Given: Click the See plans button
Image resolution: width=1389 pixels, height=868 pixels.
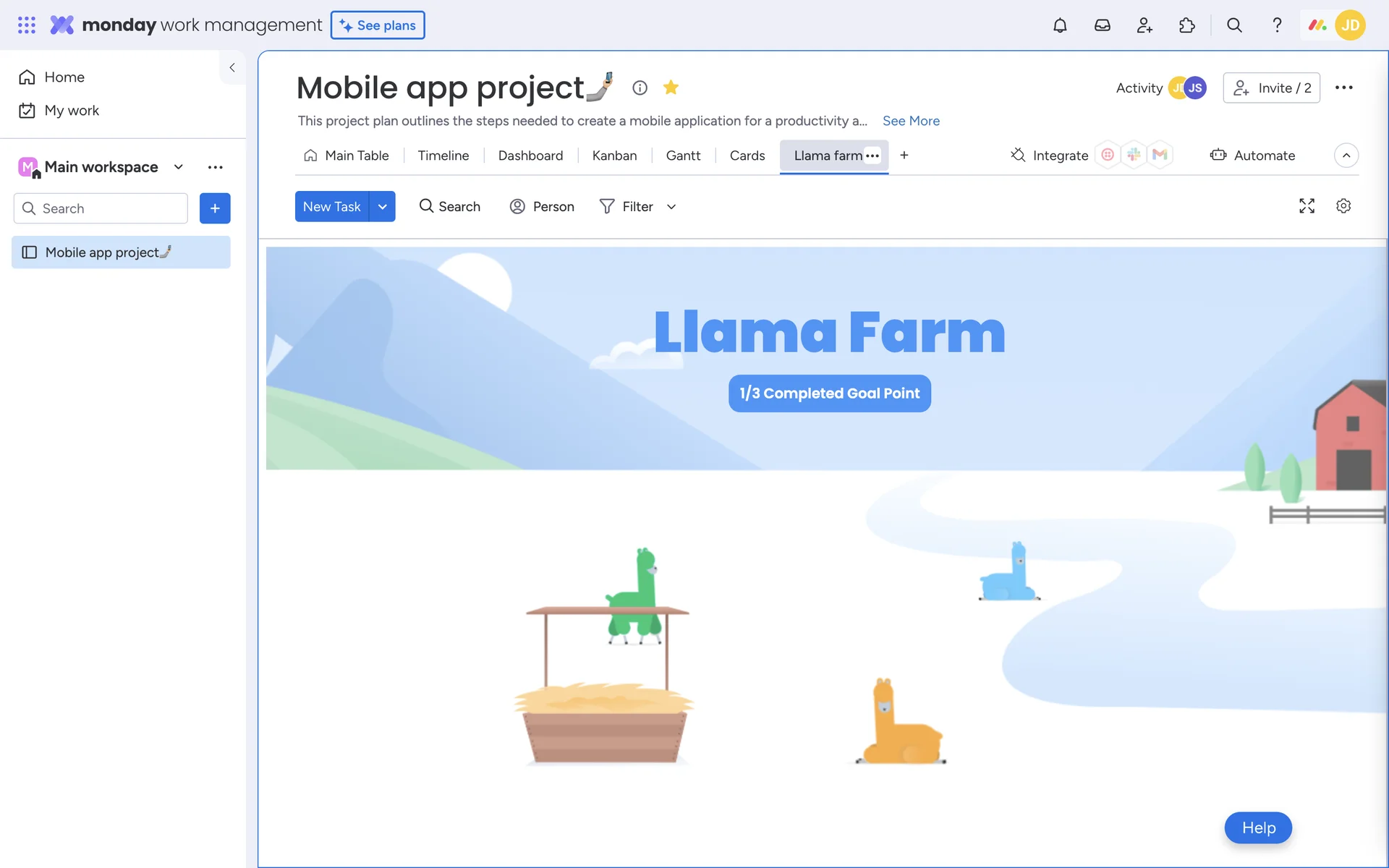Looking at the screenshot, I should 378,25.
